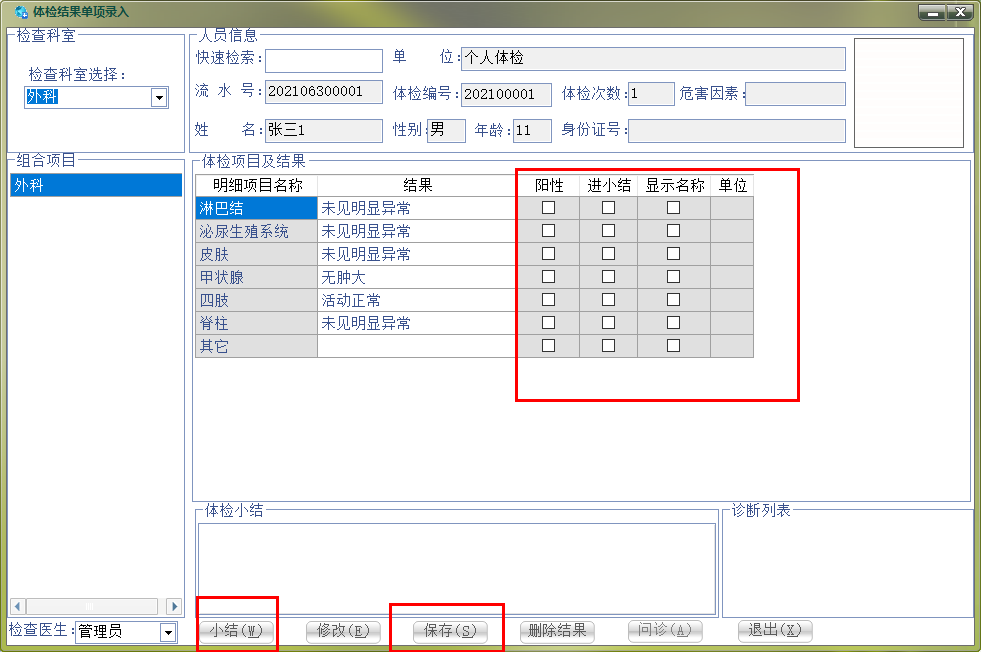
Task: Select the 皮肤 item name cell
Action: (257, 254)
